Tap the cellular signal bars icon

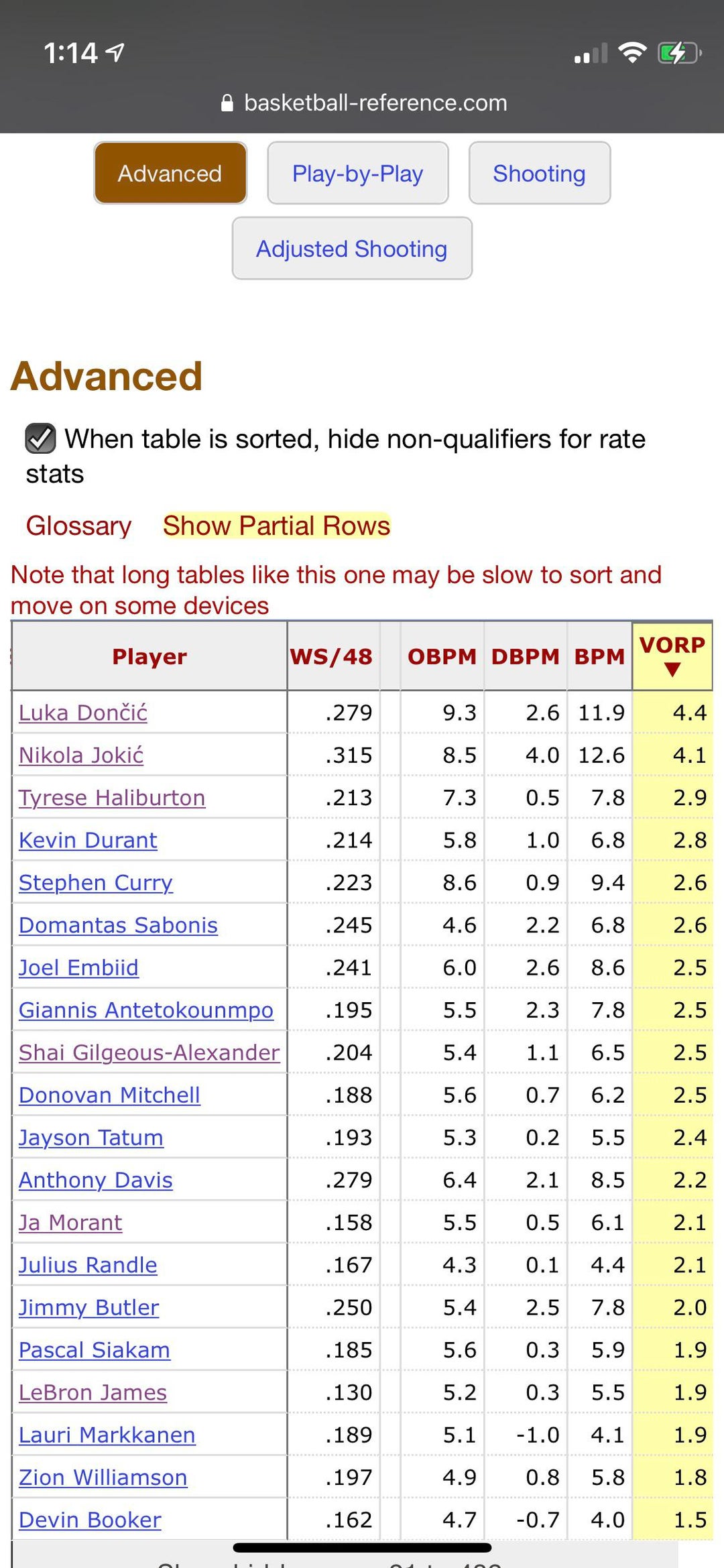click(591, 54)
